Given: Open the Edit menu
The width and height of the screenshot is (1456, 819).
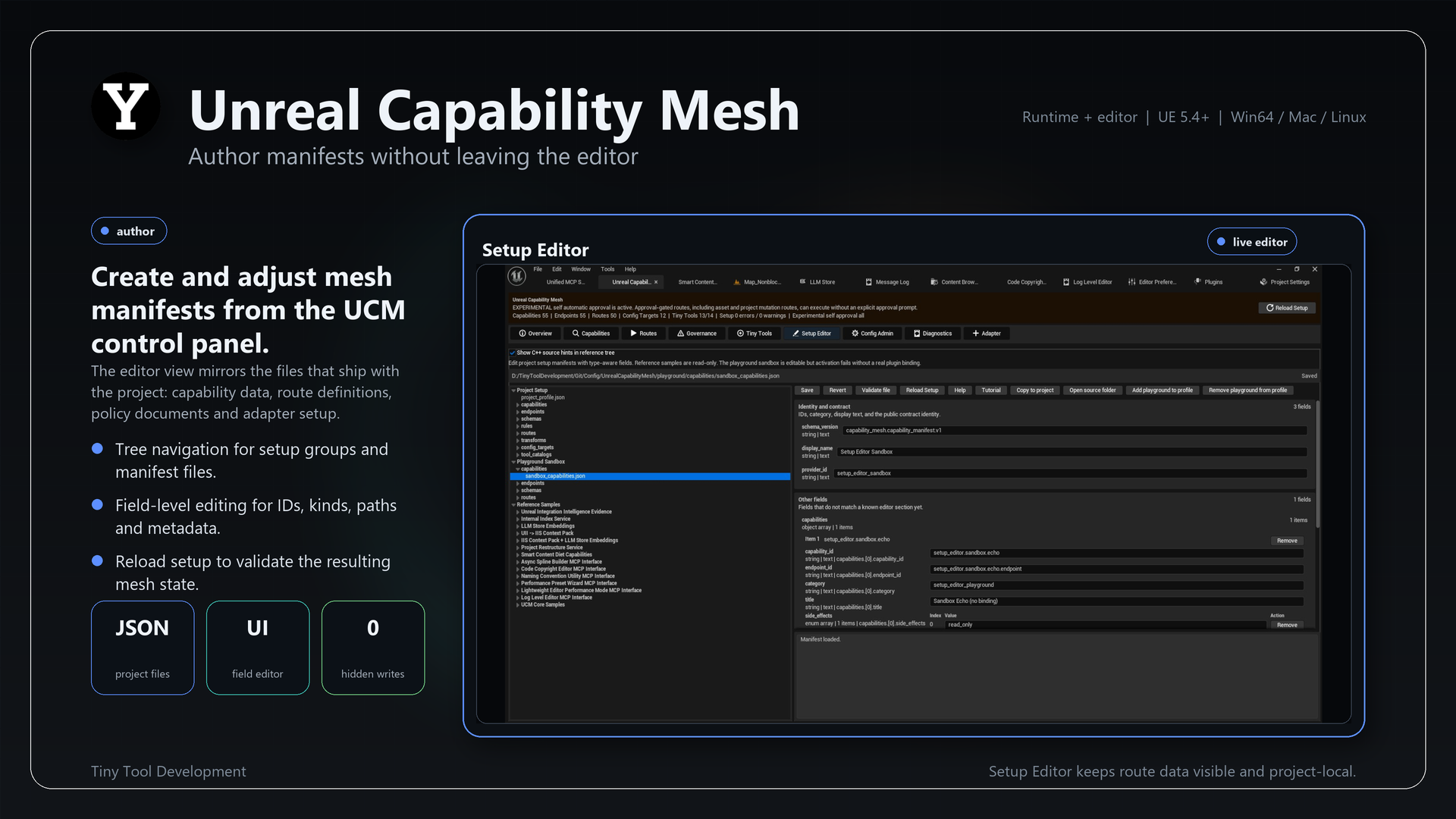Looking at the screenshot, I should [557, 269].
